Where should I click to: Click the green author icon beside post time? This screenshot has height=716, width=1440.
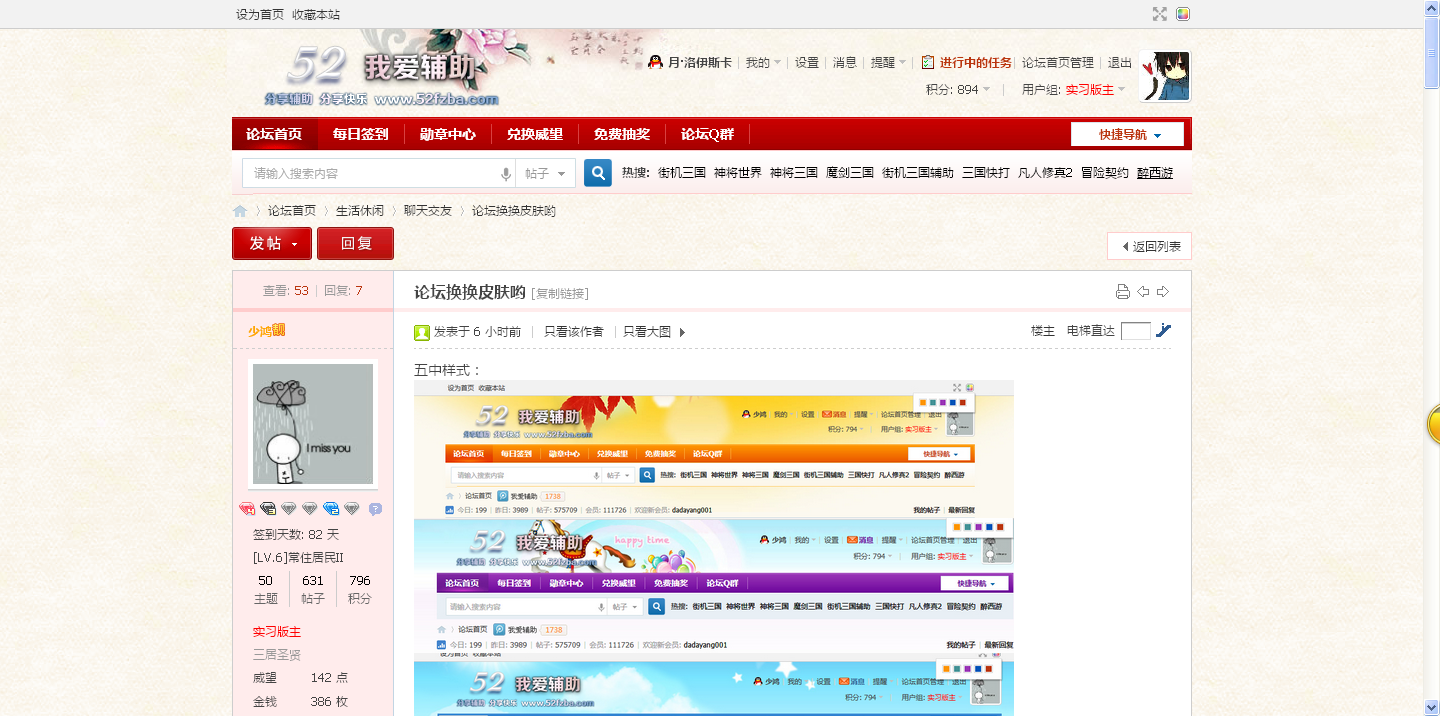422,332
